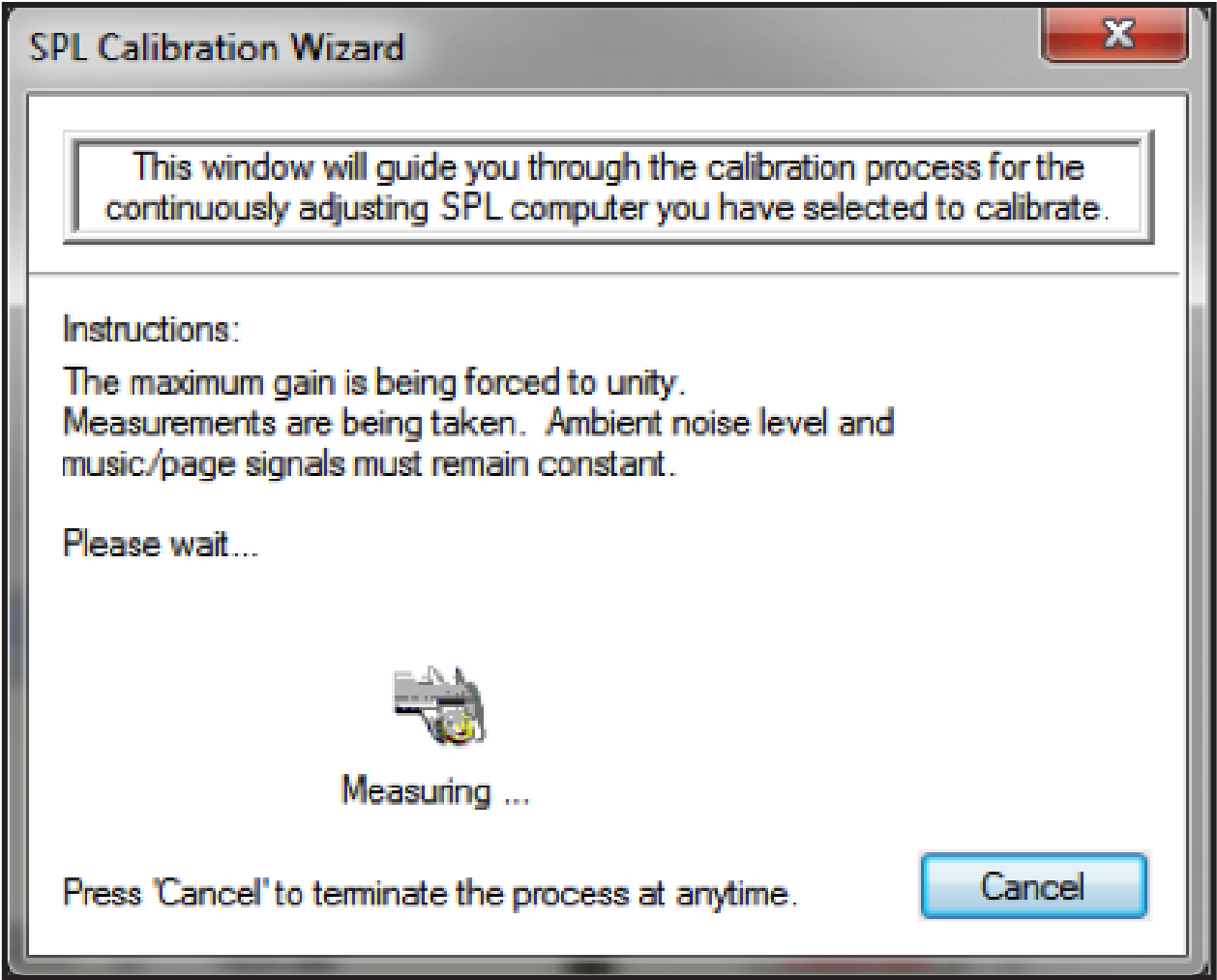Click the Cancel button
The width and height of the screenshot is (1217, 980).
tap(1032, 886)
